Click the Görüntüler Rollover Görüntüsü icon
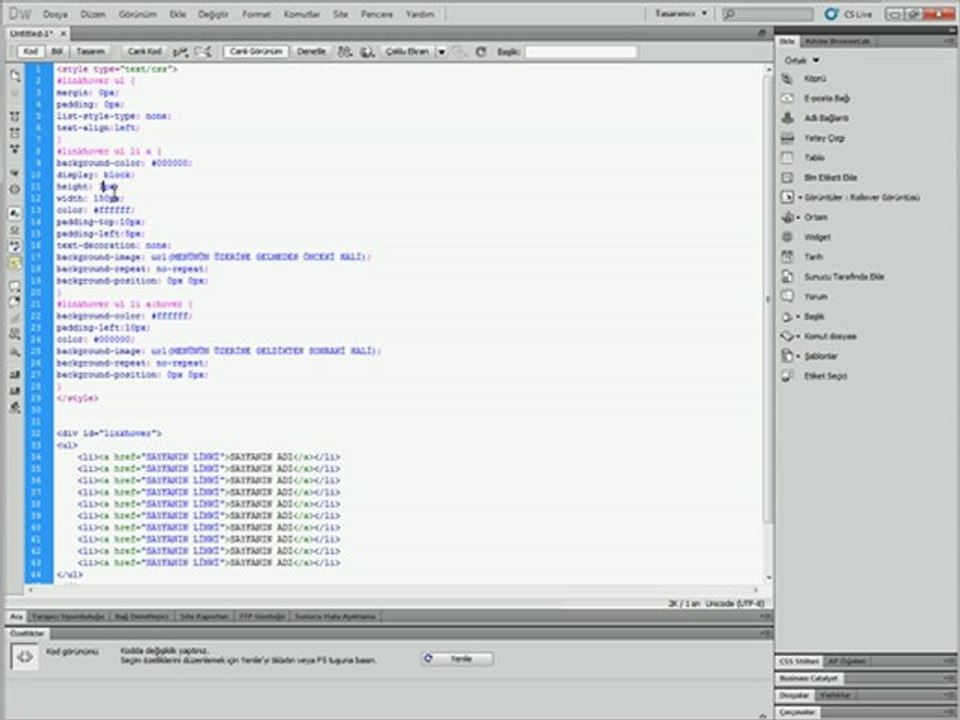This screenshot has width=960, height=720. click(x=787, y=197)
